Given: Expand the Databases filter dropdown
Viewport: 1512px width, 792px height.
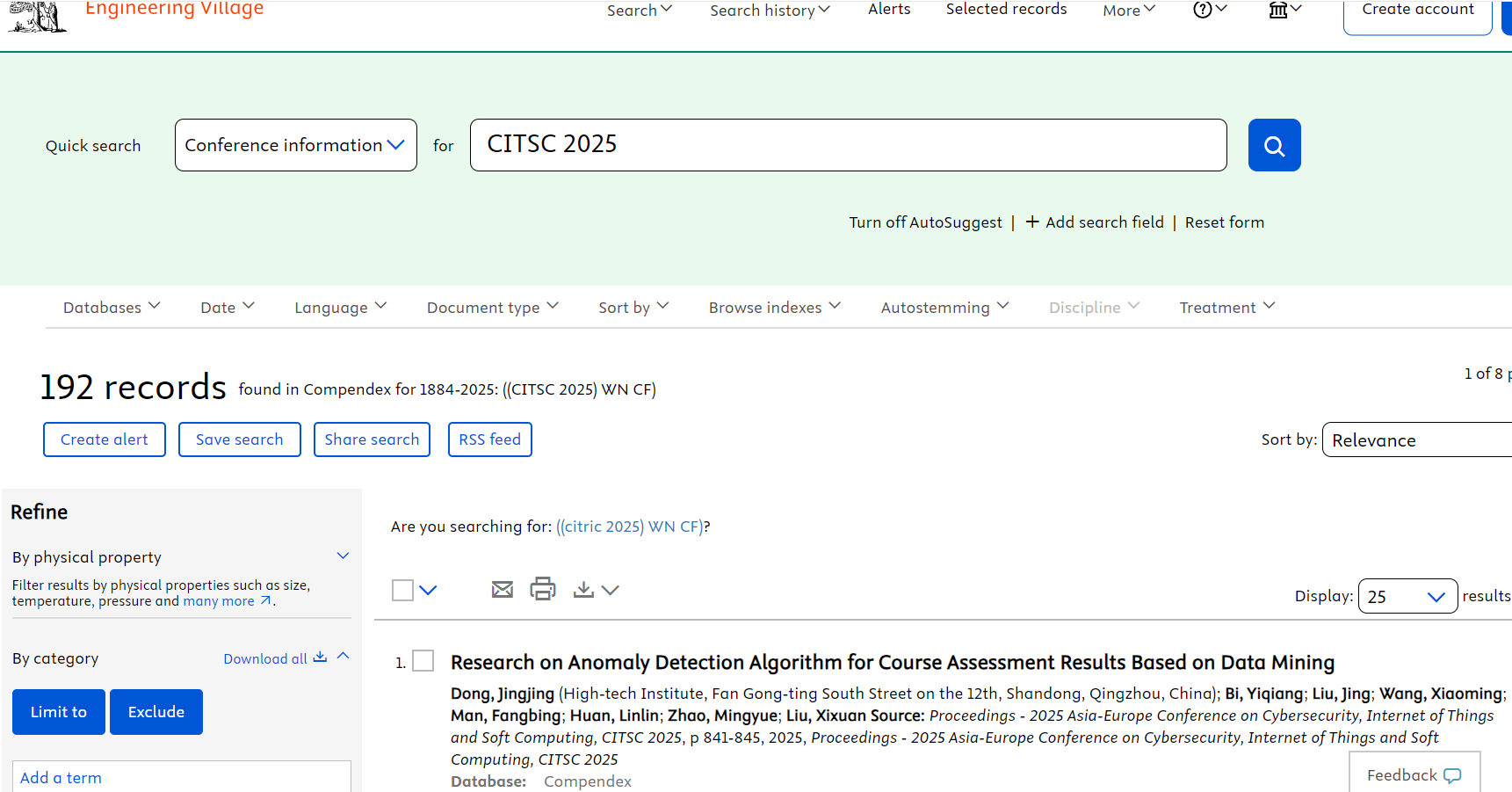Looking at the screenshot, I should point(112,307).
